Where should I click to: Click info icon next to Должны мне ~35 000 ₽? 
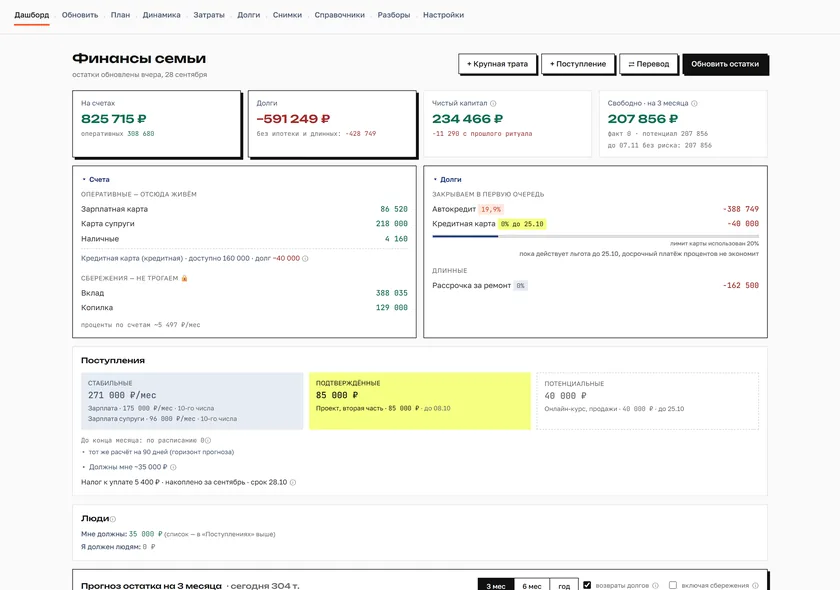[173, 467]
